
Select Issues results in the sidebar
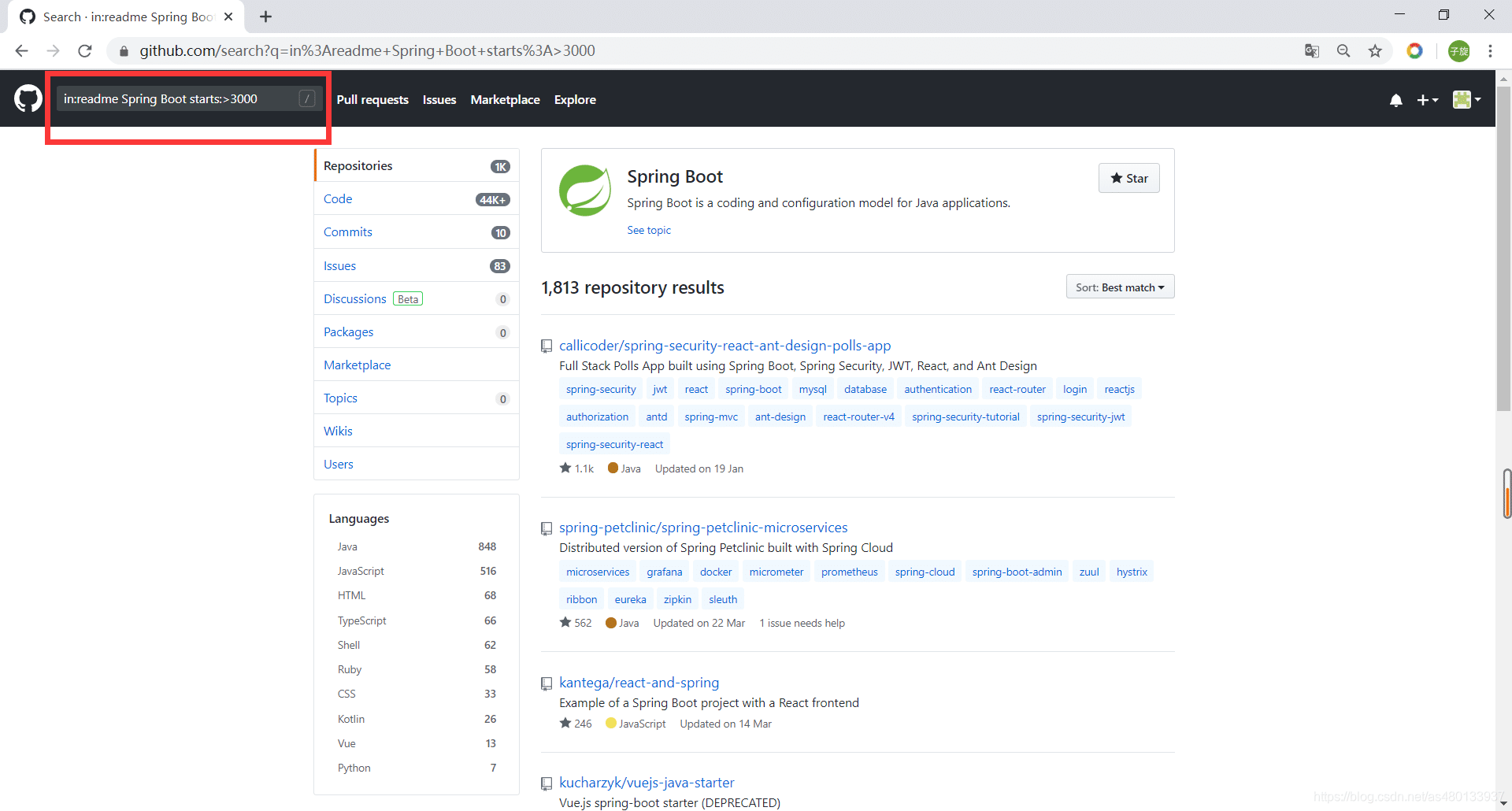coord(417,265)
